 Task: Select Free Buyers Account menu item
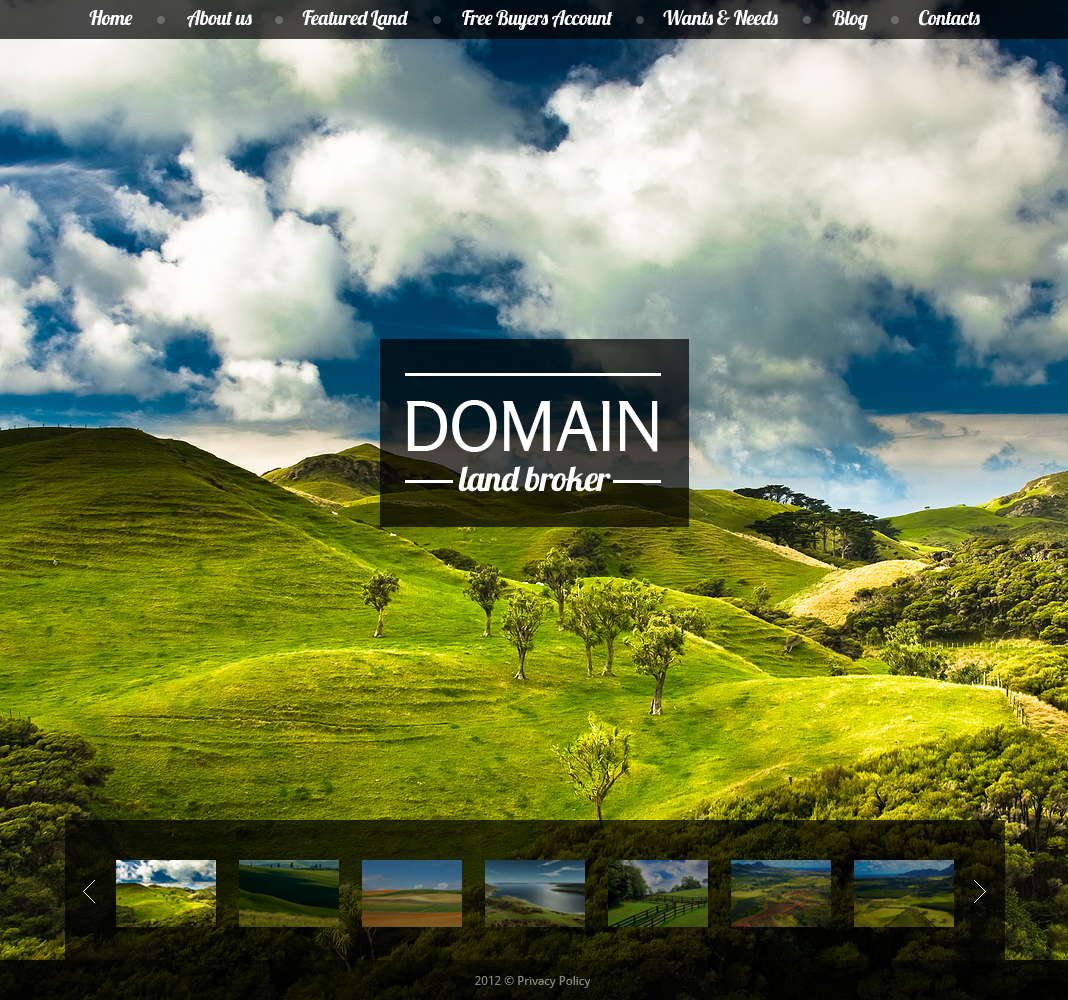click(x=536, y=18)
